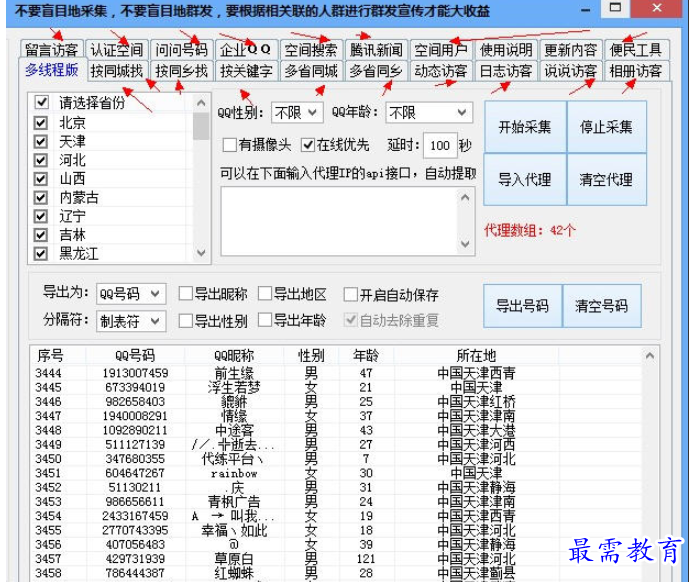Screen dimensions: 690x582
Task: Enable the 导出地区 checkbox
Action: pyautogui.click(x=265, y=293)
